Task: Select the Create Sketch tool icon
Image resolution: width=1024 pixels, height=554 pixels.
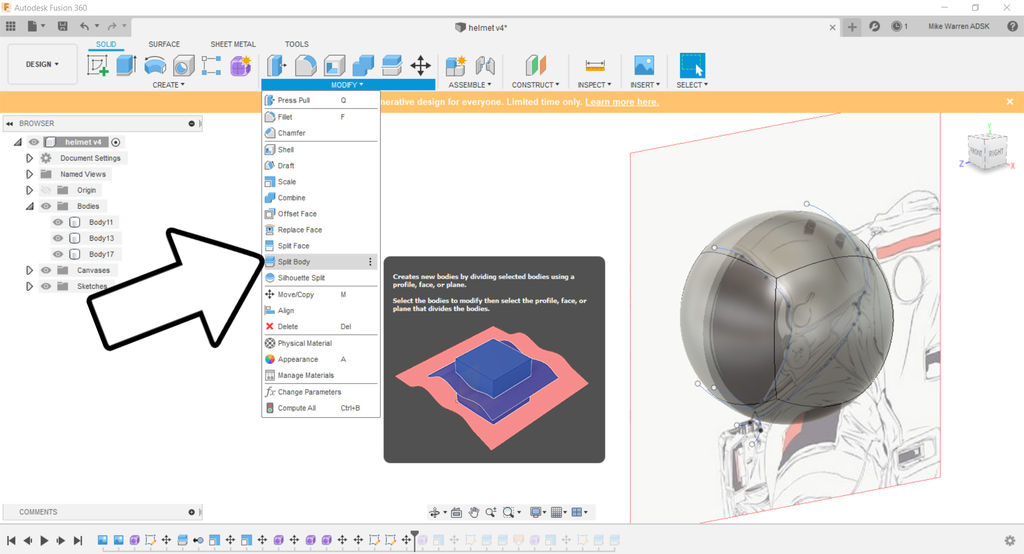Action: coord(98,65)
